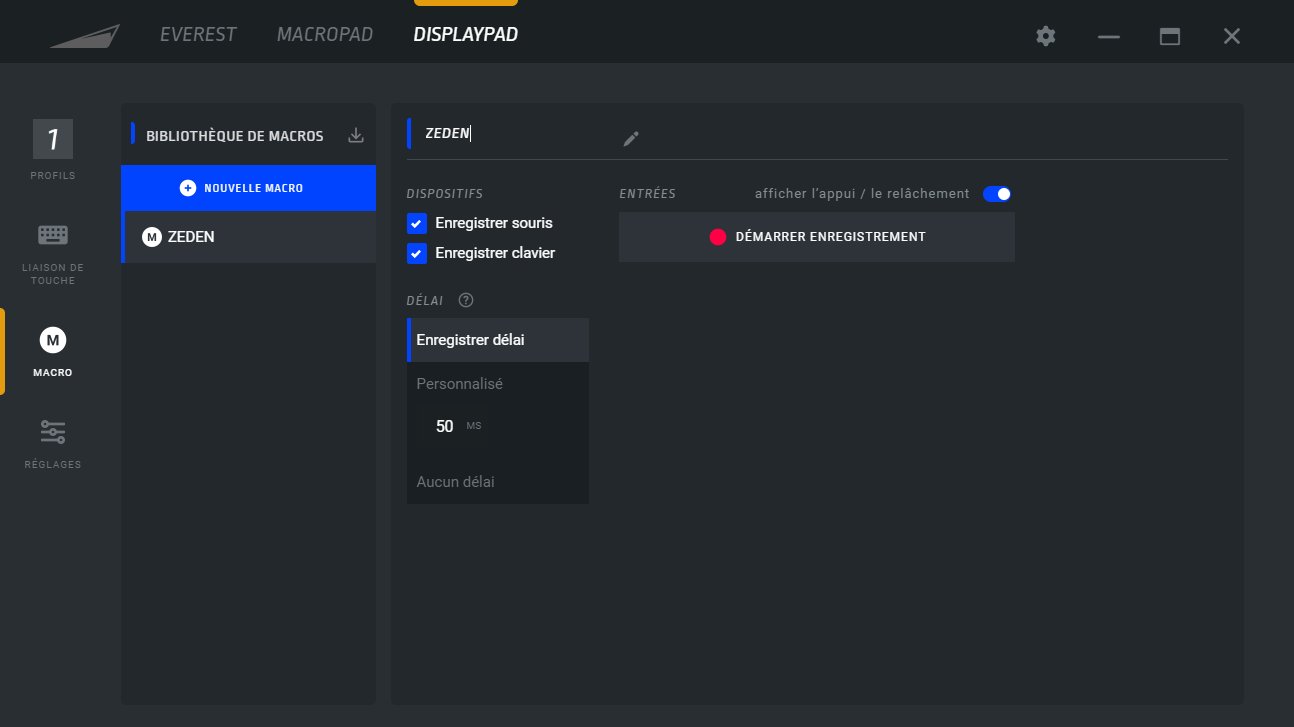Open the Profils section in sidebar

(53, 140)
